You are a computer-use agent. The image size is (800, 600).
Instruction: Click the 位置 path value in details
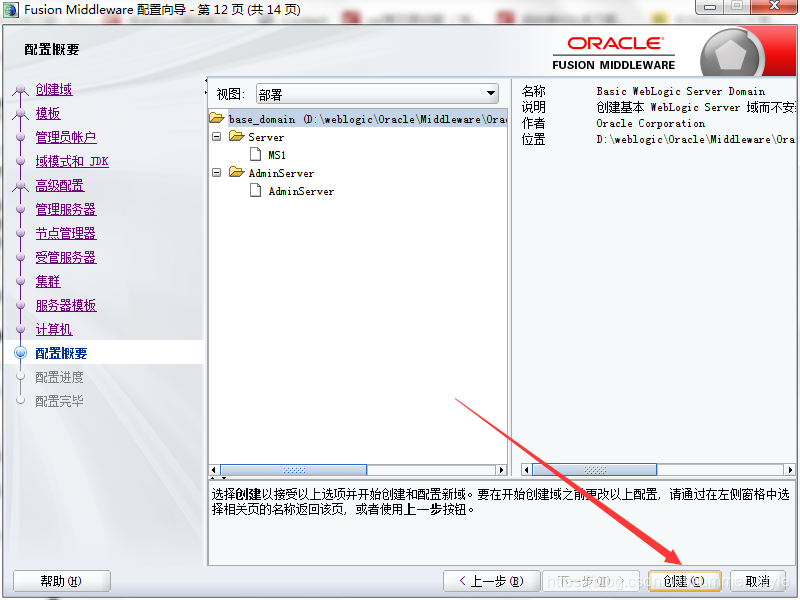tap(695, 139)
